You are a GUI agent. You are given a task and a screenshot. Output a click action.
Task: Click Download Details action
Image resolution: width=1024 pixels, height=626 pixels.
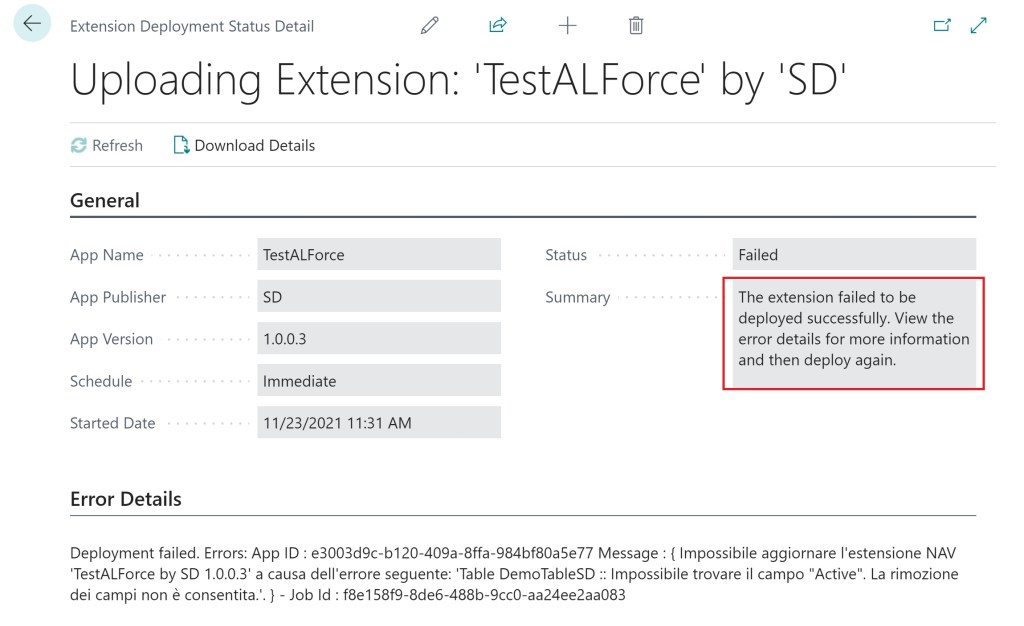click(x=244, y=146)
